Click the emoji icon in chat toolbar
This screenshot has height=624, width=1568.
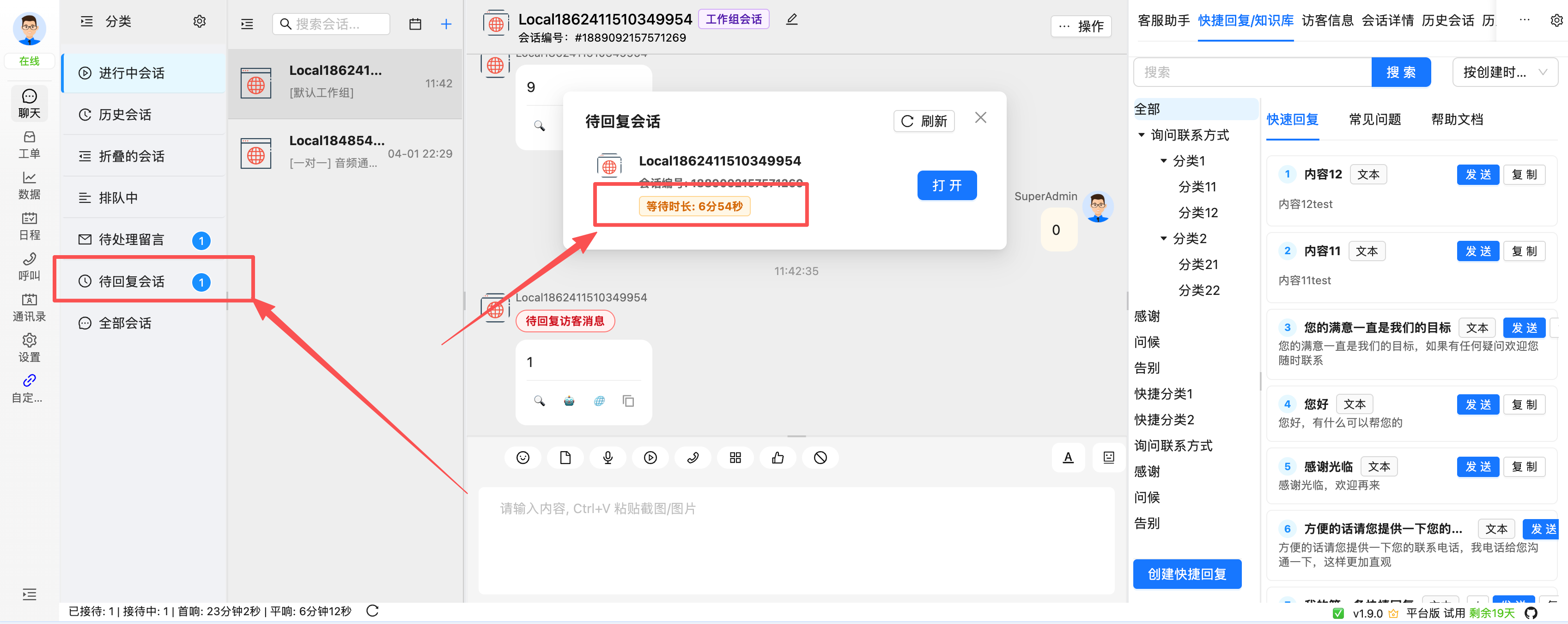[522, 458]
